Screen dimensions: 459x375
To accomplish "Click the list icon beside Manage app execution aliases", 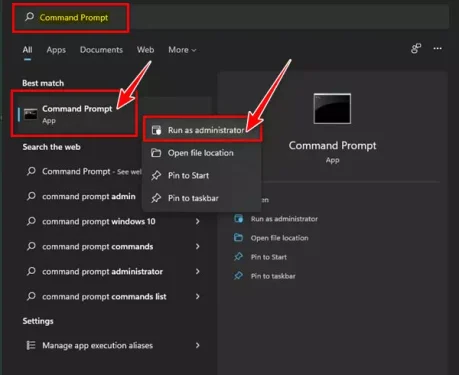I will 31,345.
